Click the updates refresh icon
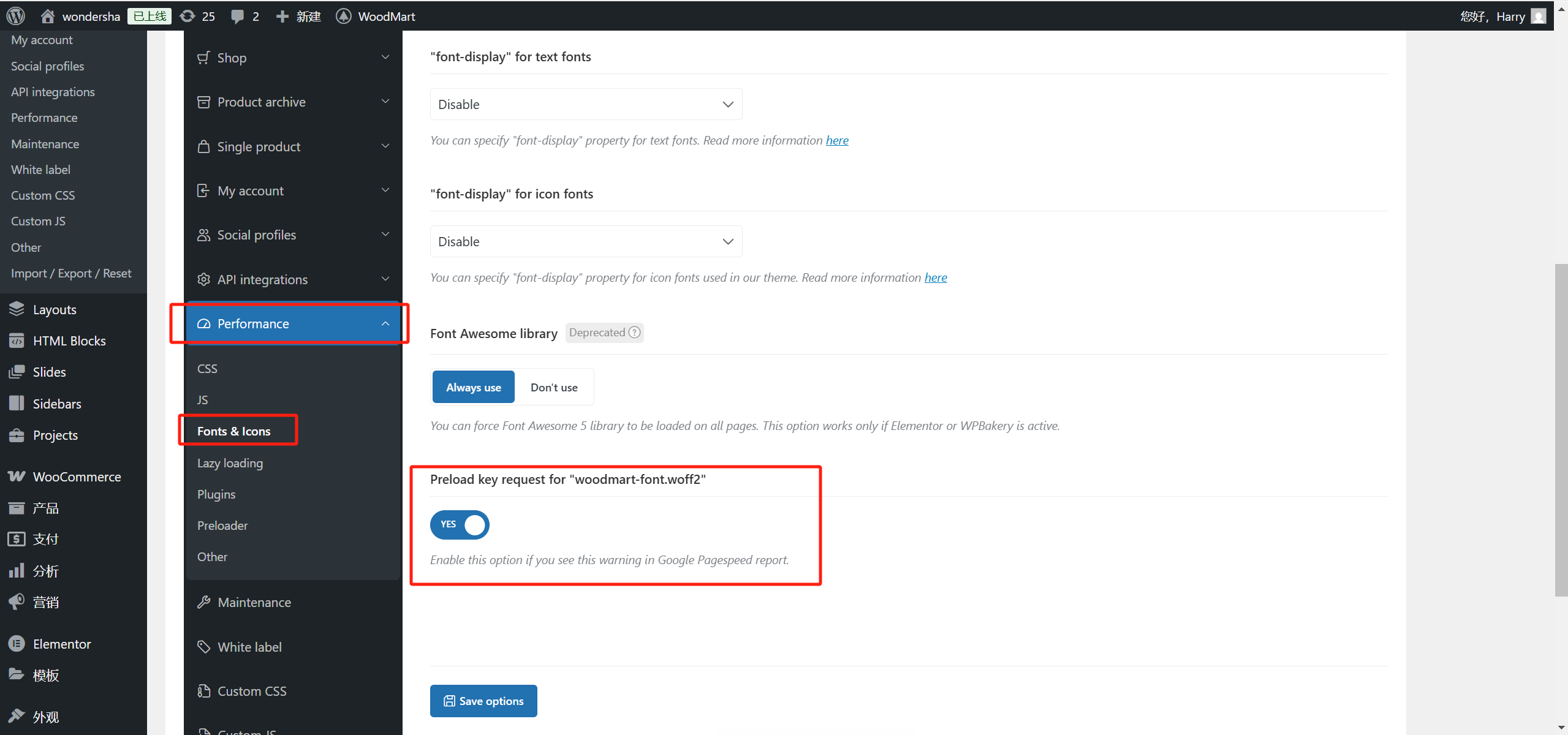This screenshot has width=1568, height=735. click(x=187, y=16)
